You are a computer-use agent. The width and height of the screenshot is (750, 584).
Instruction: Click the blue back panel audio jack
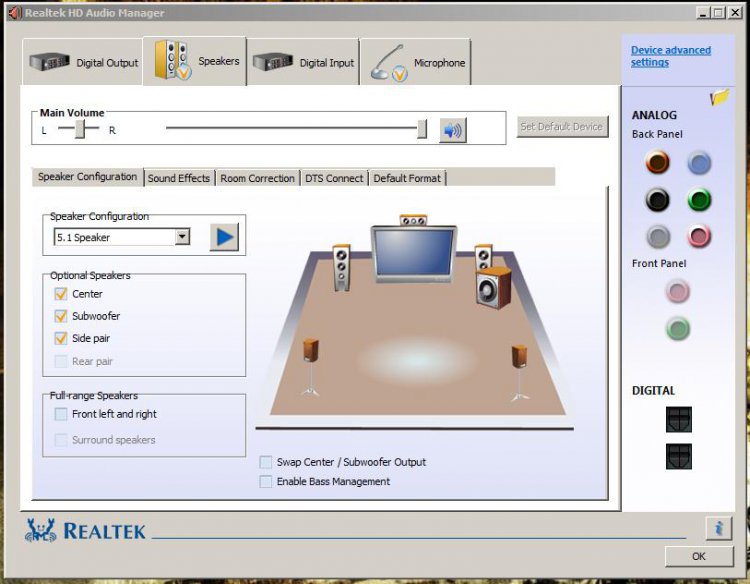(699, 163)
